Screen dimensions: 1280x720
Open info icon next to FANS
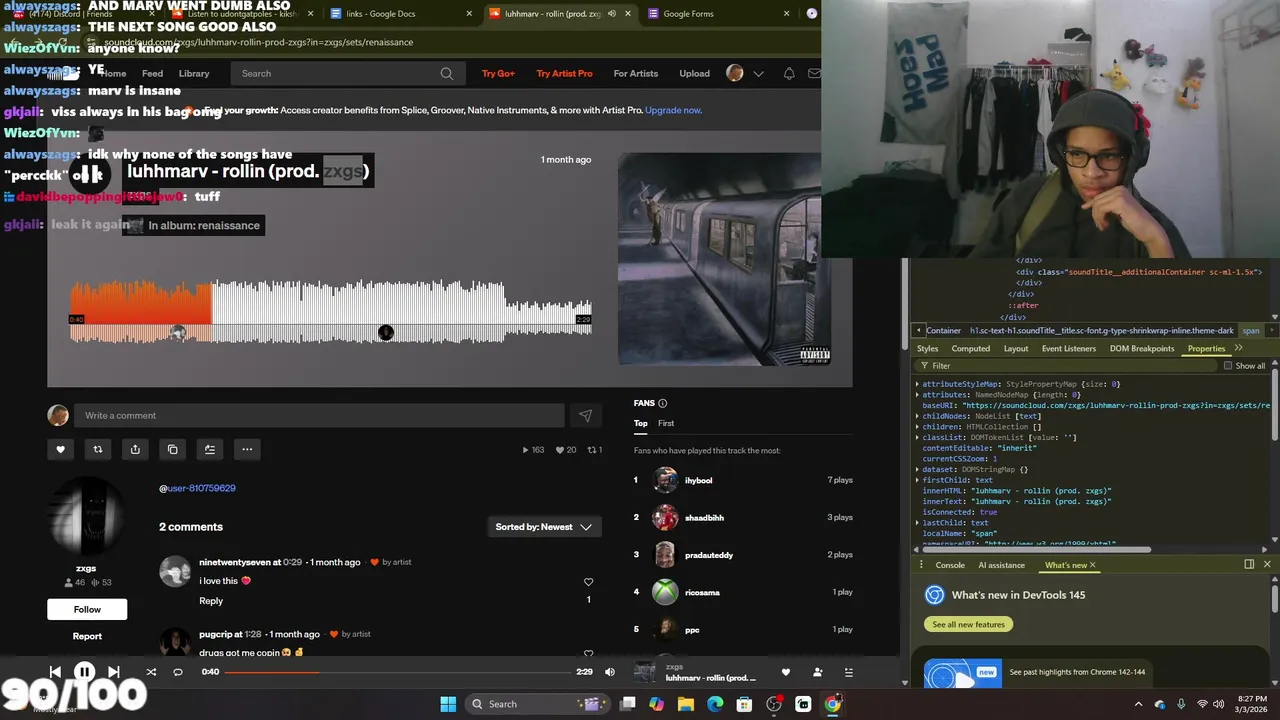662,403
